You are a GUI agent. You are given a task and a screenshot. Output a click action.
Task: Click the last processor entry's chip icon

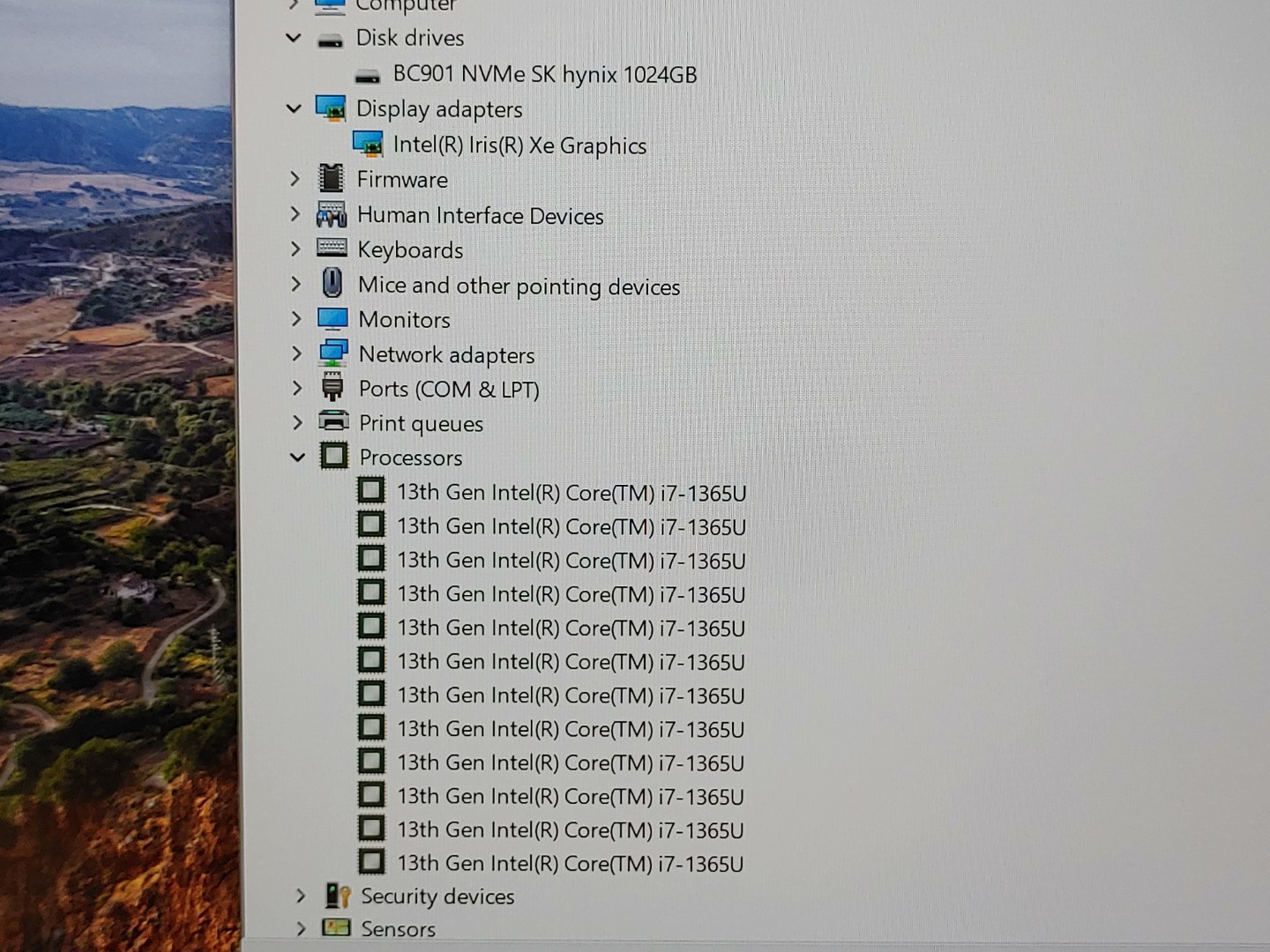(372, 861)
